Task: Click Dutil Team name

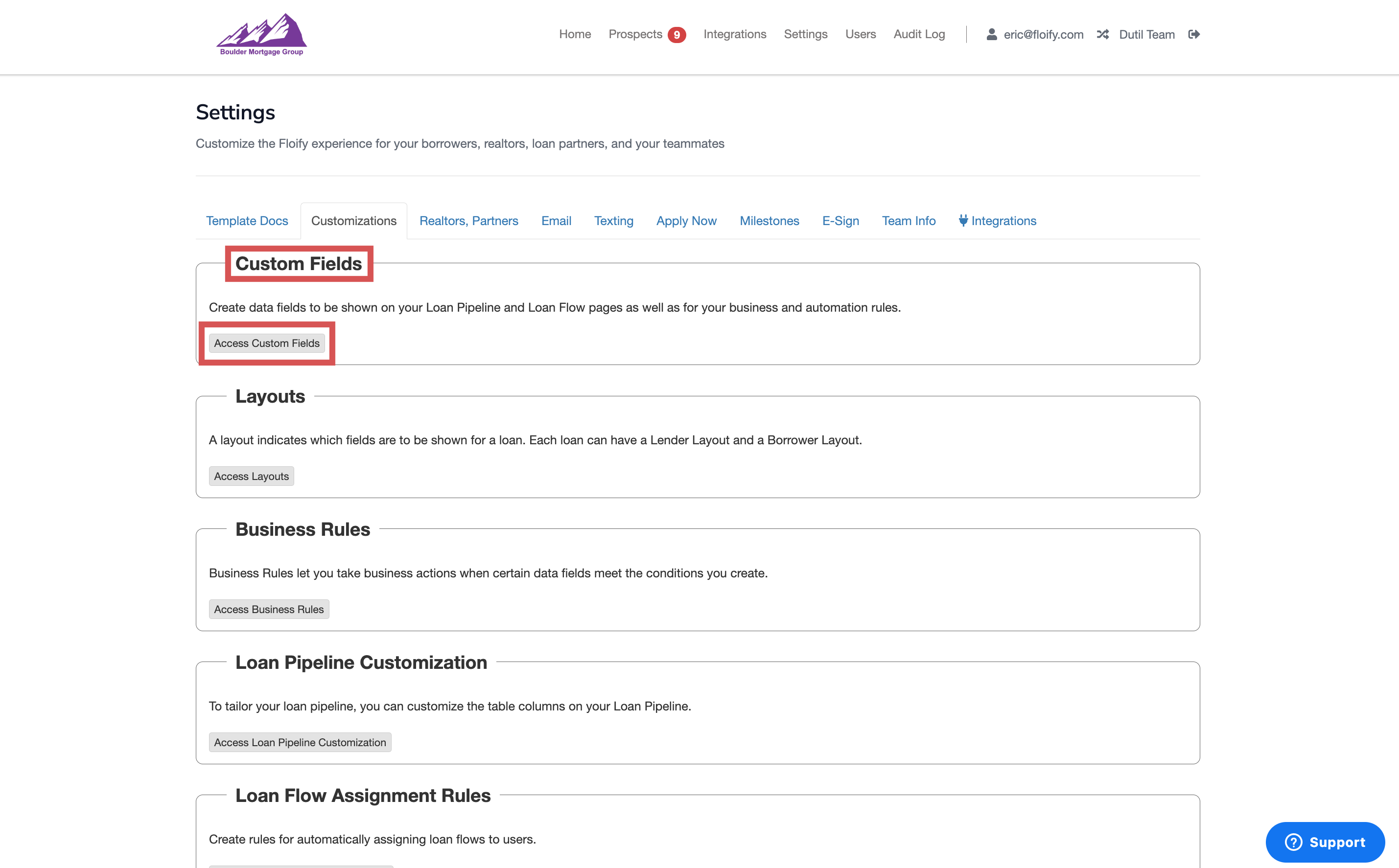Action: 1146,34
